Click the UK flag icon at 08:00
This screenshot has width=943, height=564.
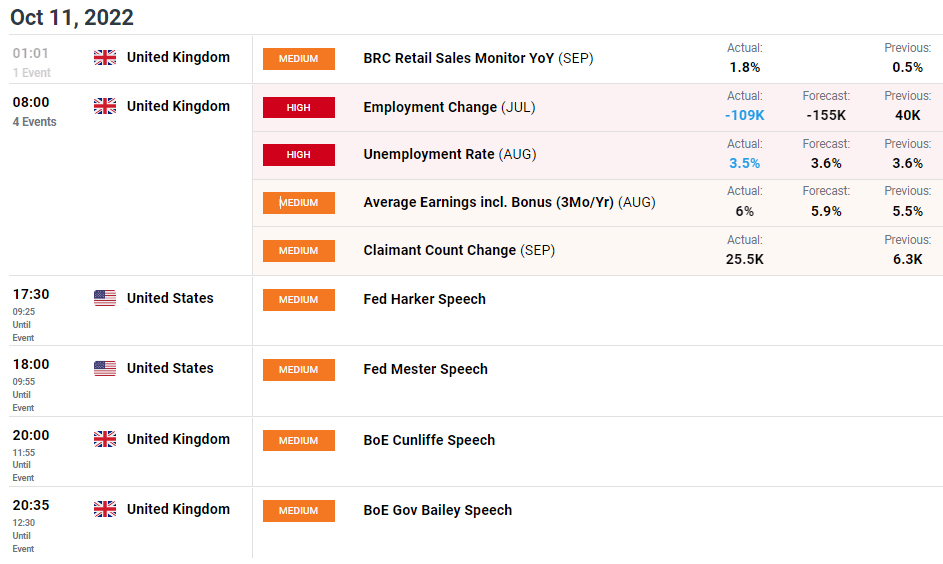[x=105, y=106]
